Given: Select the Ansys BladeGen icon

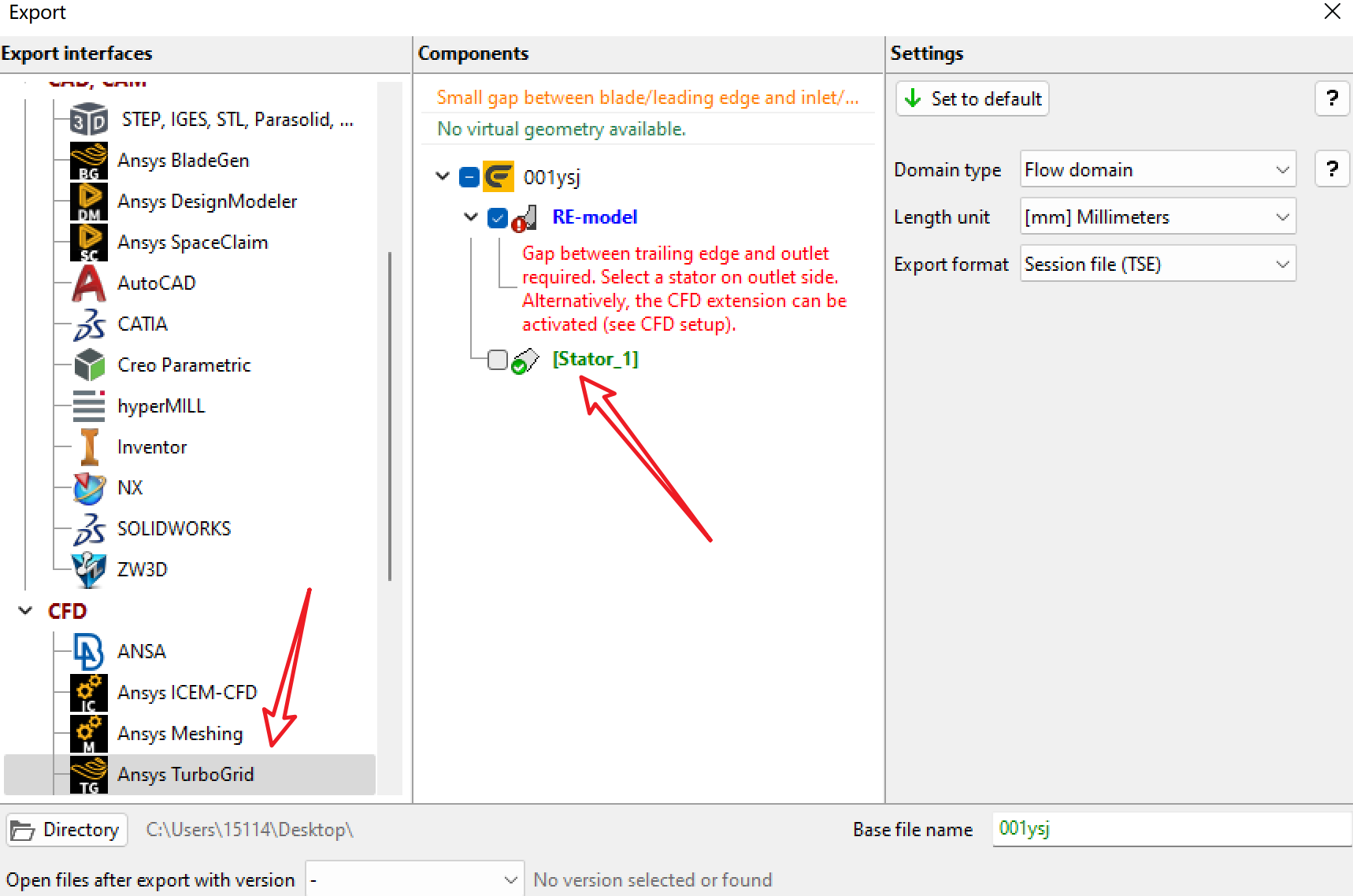Looking at the screenshot, I should [89, 161].
